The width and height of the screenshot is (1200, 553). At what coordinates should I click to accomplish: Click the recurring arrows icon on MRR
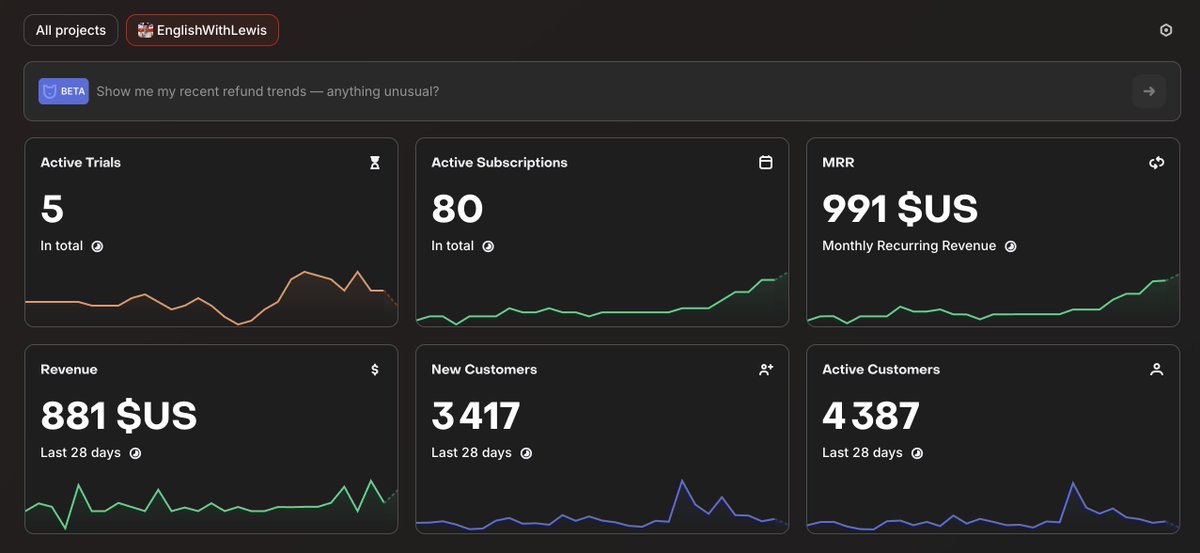pyautogui.click(x=1157, y=162)
